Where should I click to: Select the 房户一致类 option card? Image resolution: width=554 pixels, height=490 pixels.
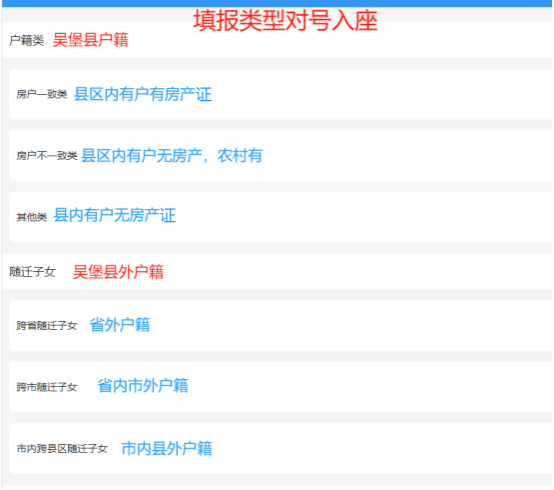[x=281, y=94]
